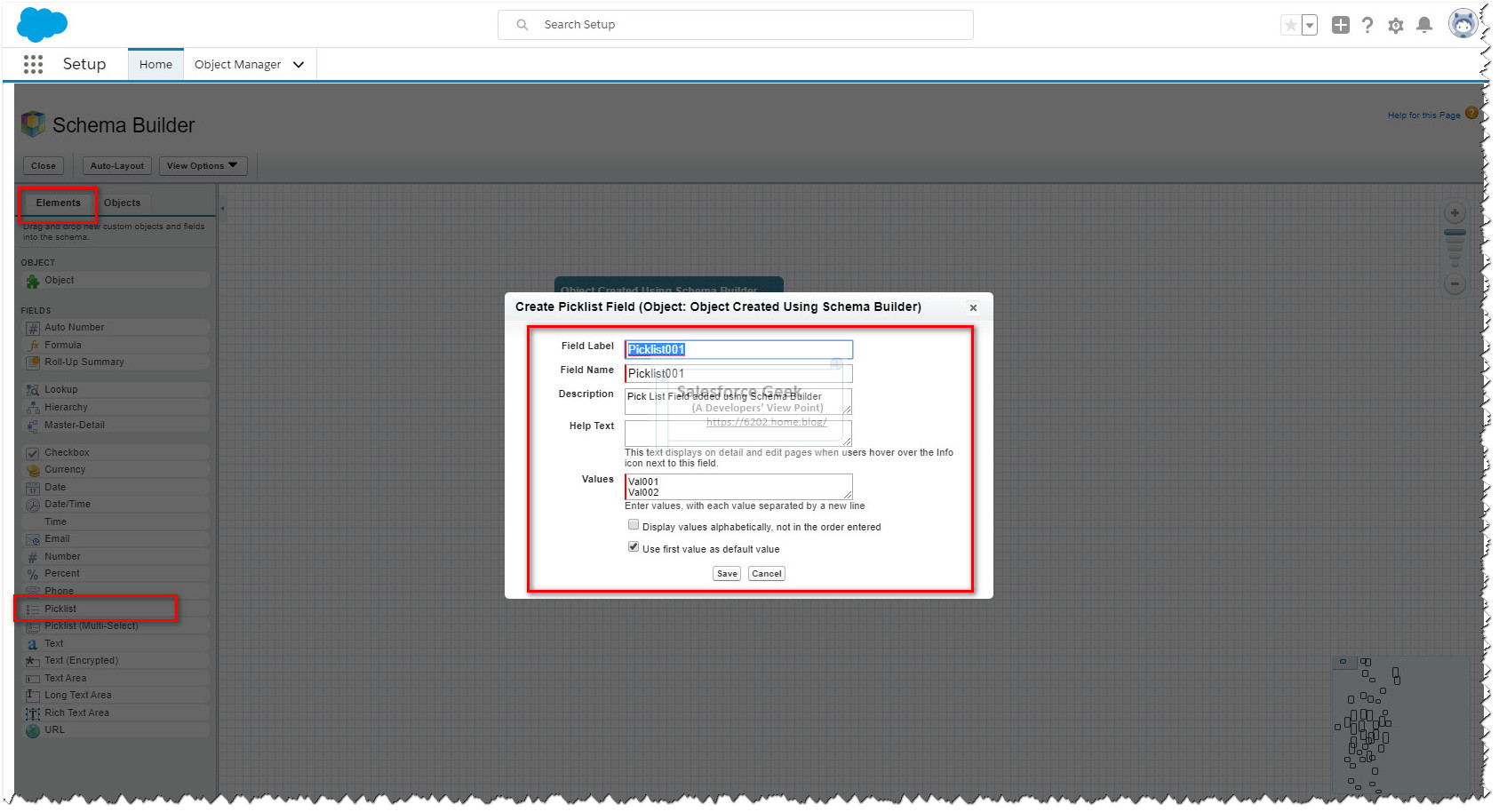1499x812 pixels.
Task: Click the Schema Builder Close button
Action: coord(44,166)
